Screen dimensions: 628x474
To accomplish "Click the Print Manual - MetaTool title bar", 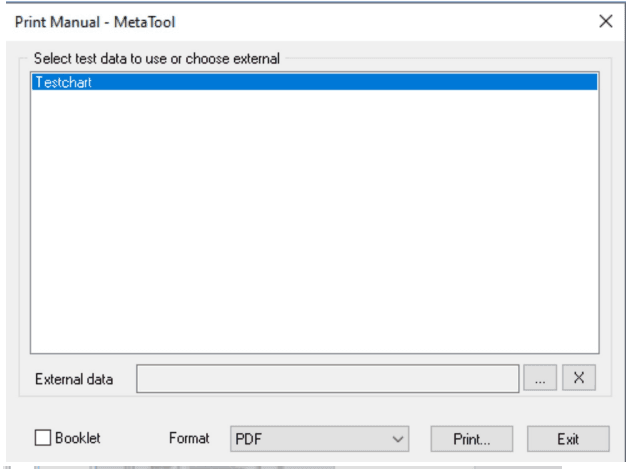I will tap(95, 21).
